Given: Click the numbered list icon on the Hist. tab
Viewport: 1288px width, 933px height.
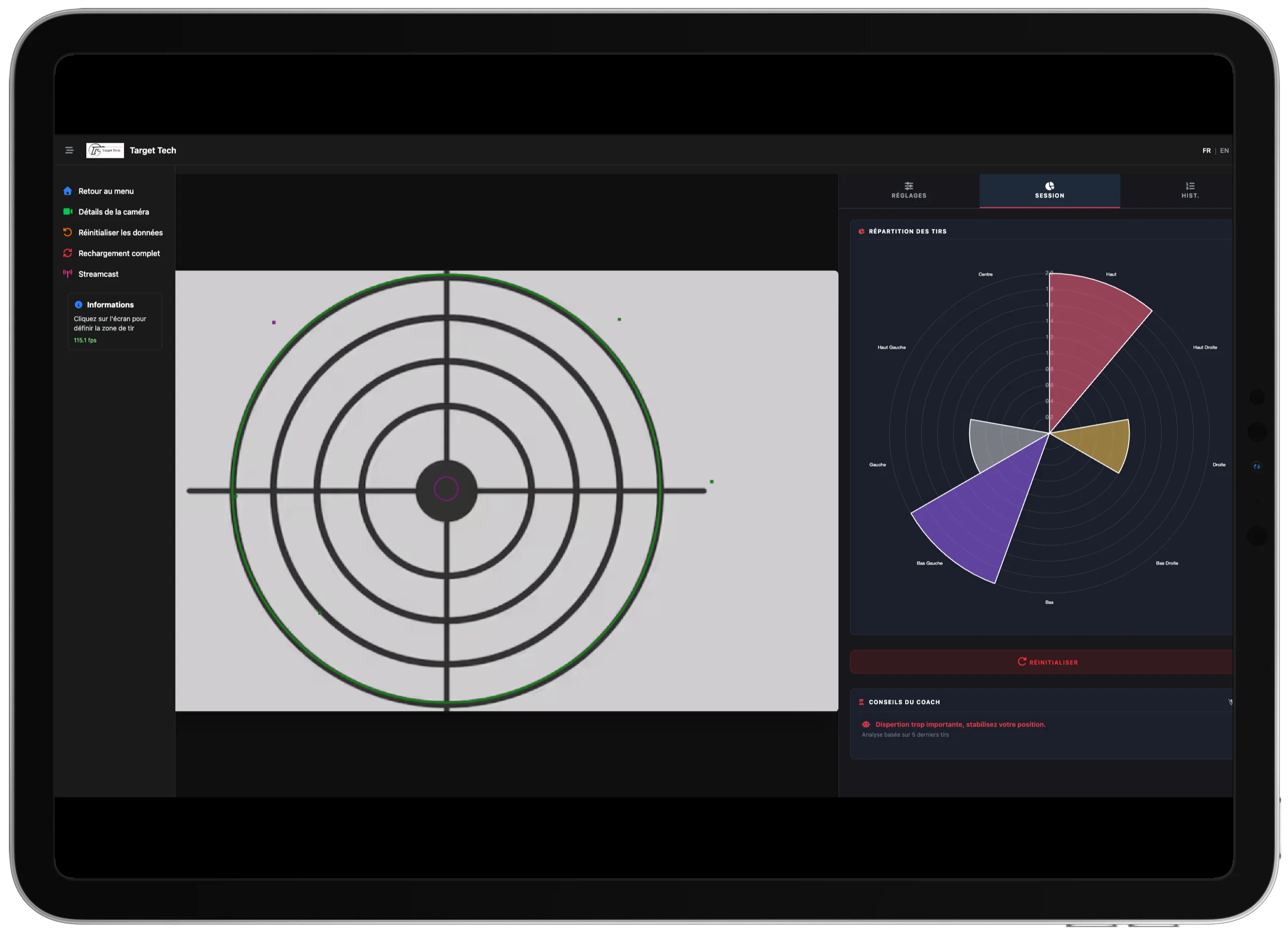Looking at the screenshot, I should coord(1190,186).
